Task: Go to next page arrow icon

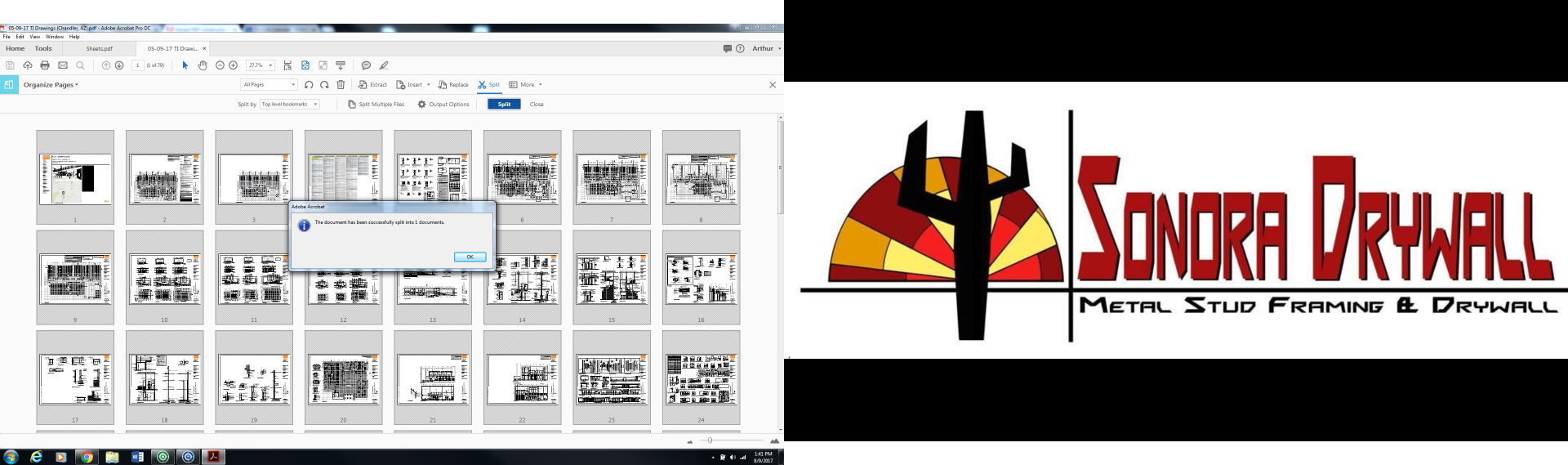Action: click(x=119, y=65)
